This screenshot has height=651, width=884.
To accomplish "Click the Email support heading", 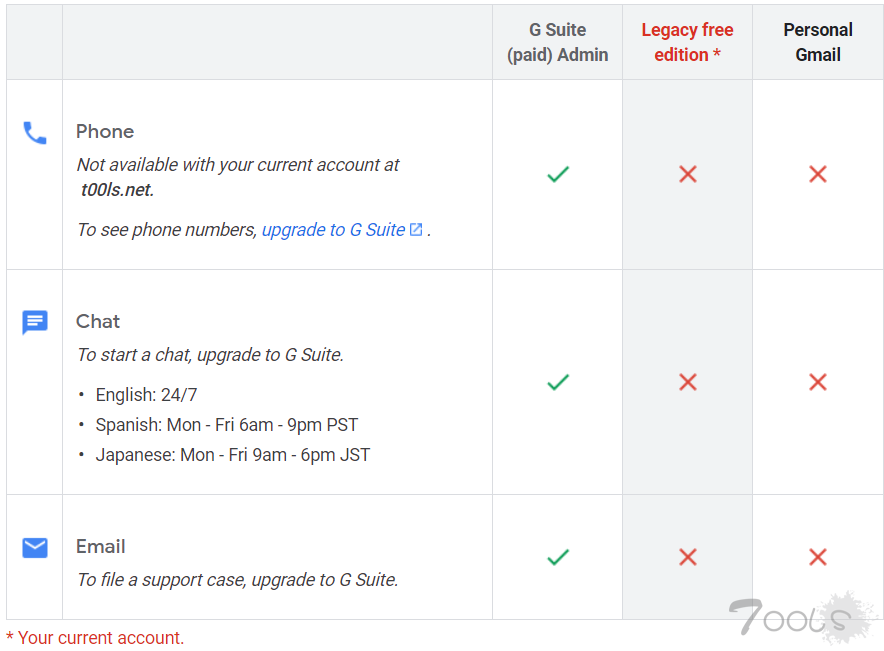I will click(100, 546).
